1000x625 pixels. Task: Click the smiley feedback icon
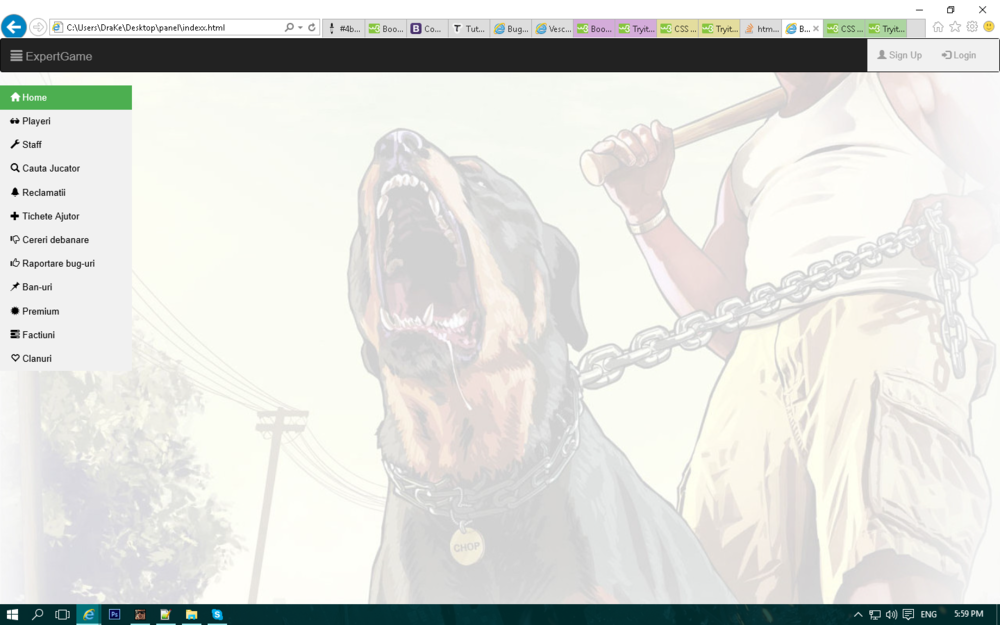pyautogui.click(x=989, y=27)
